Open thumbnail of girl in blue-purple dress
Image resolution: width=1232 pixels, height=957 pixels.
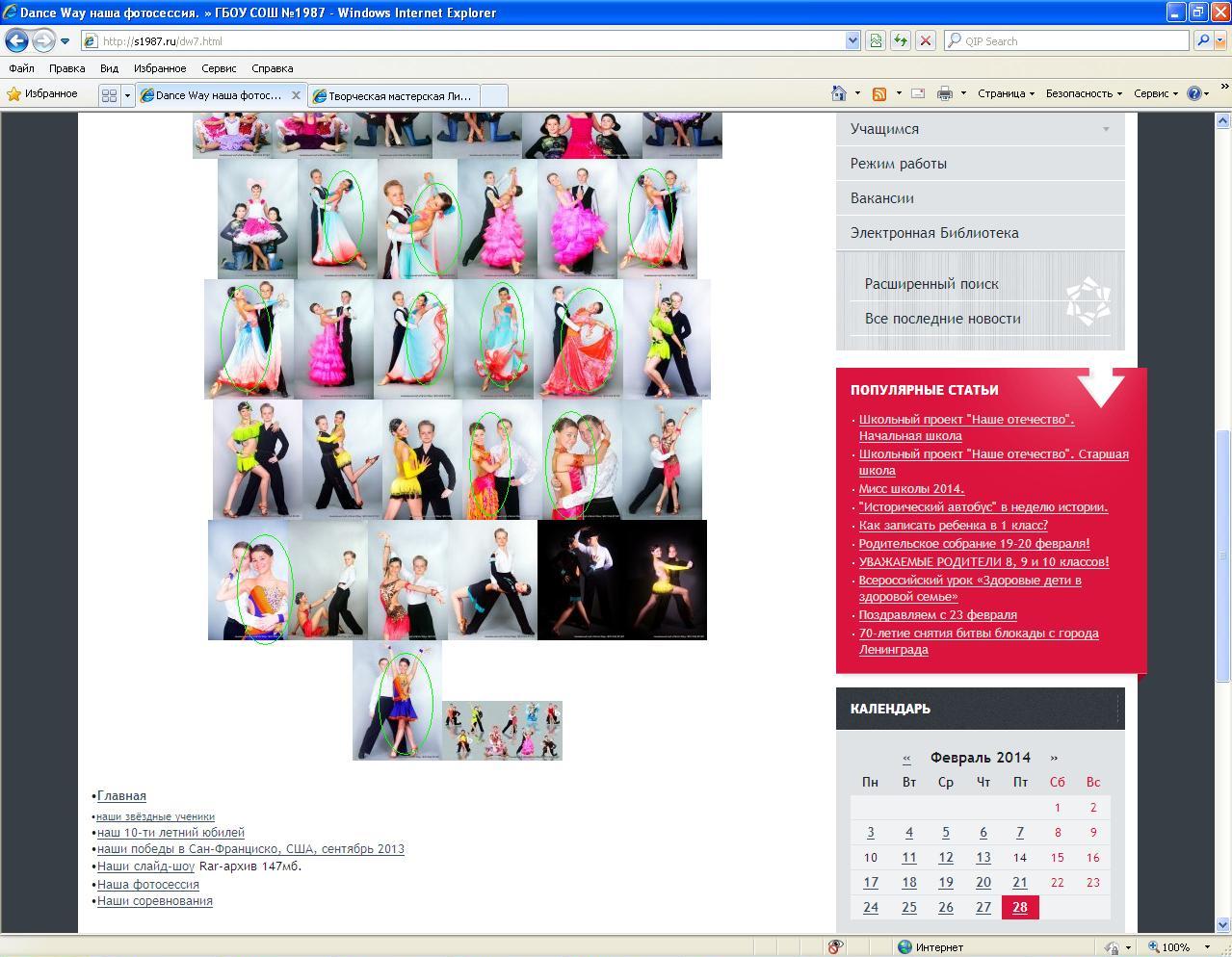point(397,700)
